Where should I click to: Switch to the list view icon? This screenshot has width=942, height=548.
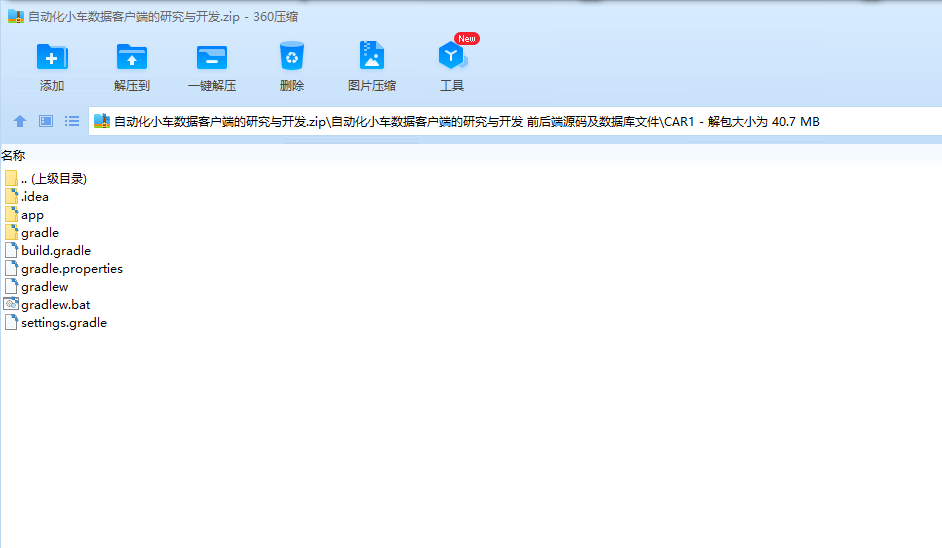click(x=72, y=121)
